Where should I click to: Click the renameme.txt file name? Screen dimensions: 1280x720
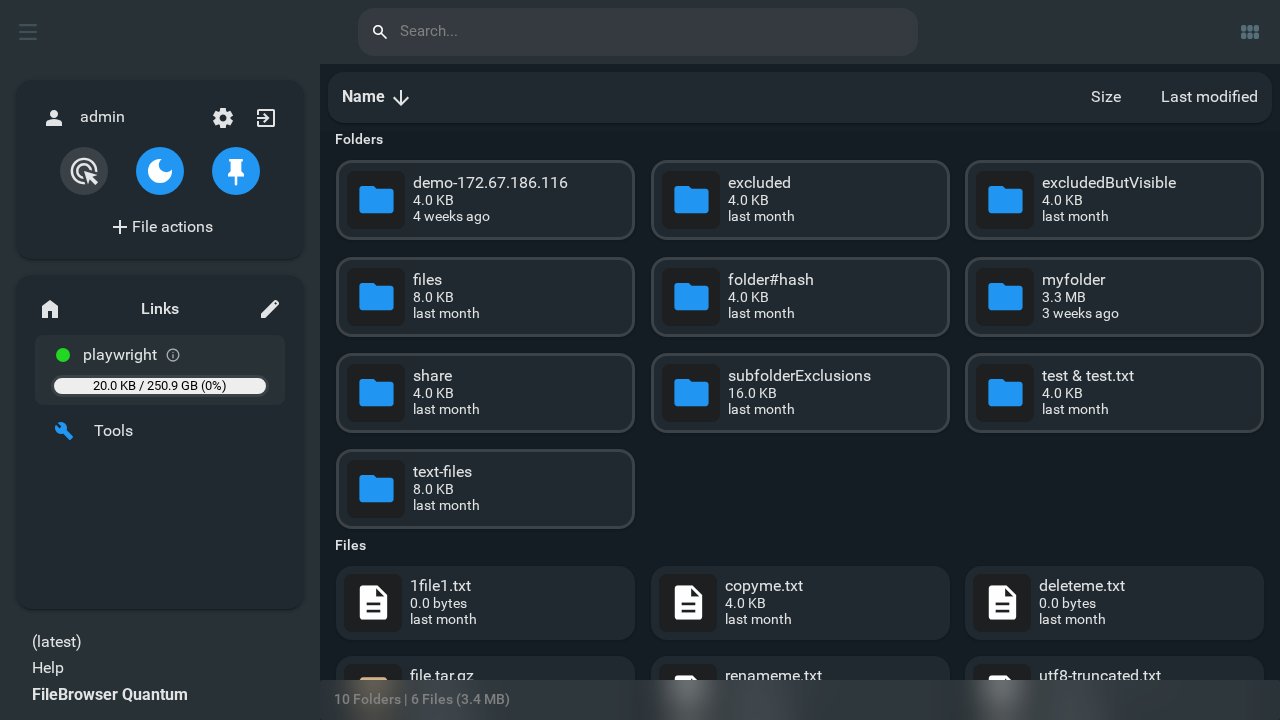773,675
